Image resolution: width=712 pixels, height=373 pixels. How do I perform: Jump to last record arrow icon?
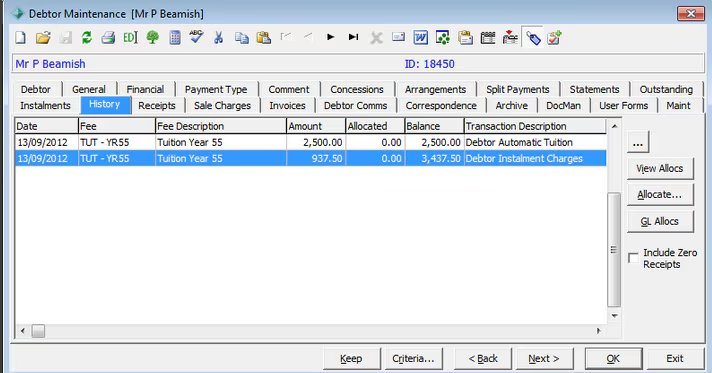(353, 37)
